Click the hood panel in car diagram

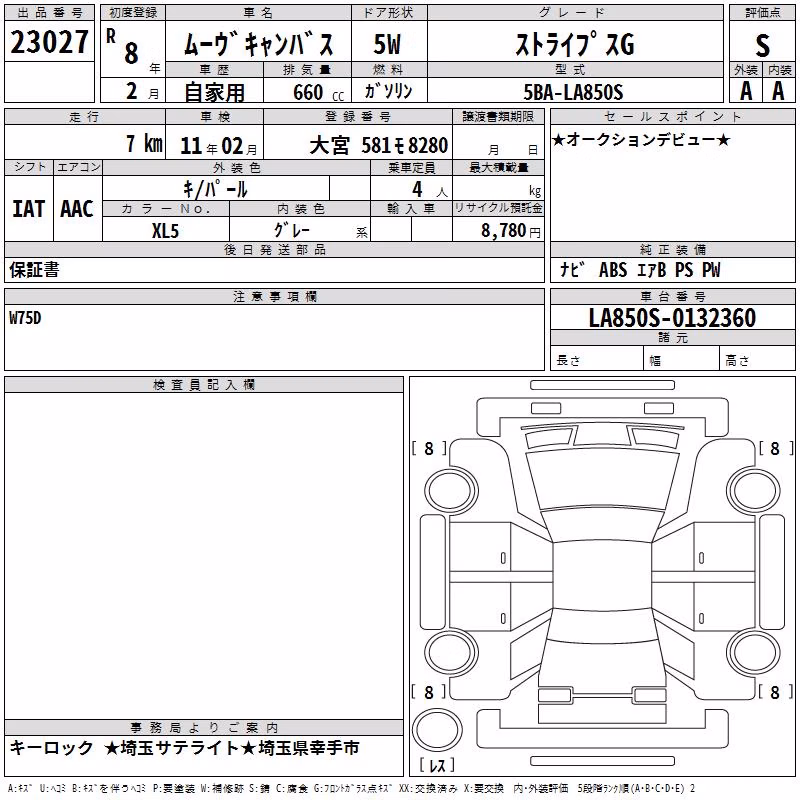click(602, 480)
